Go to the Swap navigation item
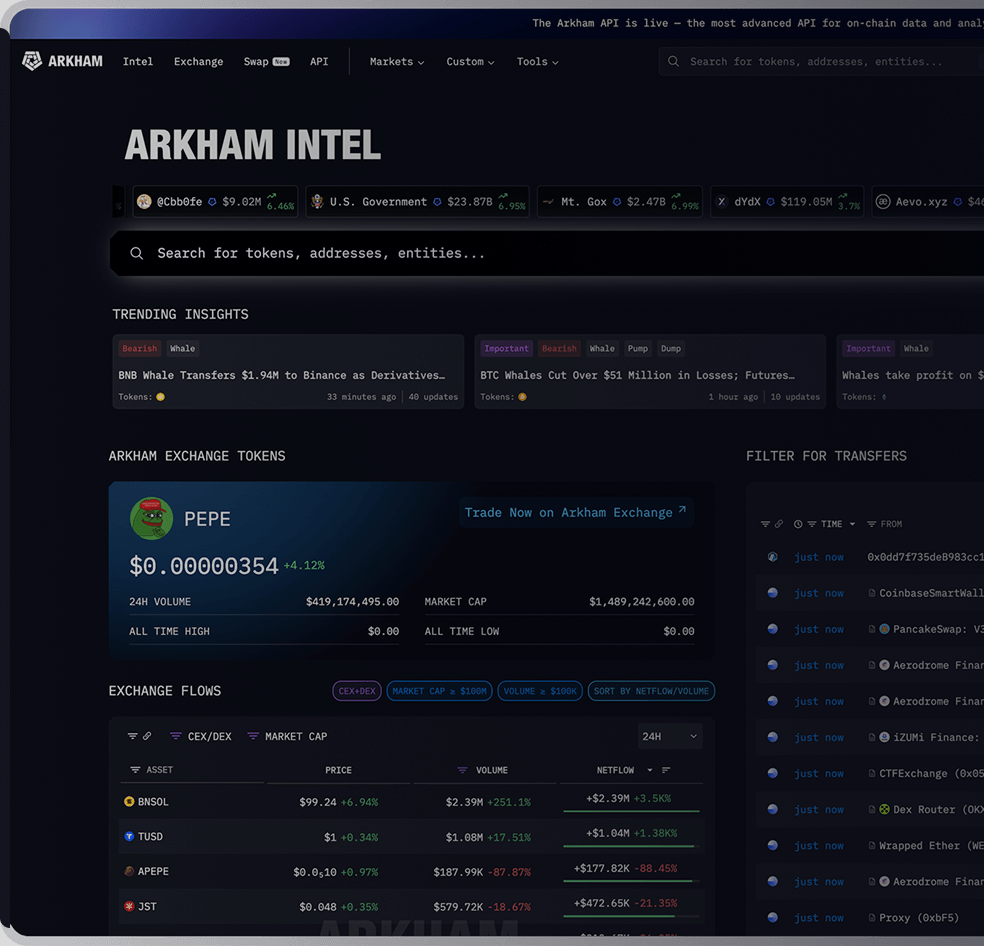Image resolution: width=984 pixels, height=946 pixels. tap(256, 62)
